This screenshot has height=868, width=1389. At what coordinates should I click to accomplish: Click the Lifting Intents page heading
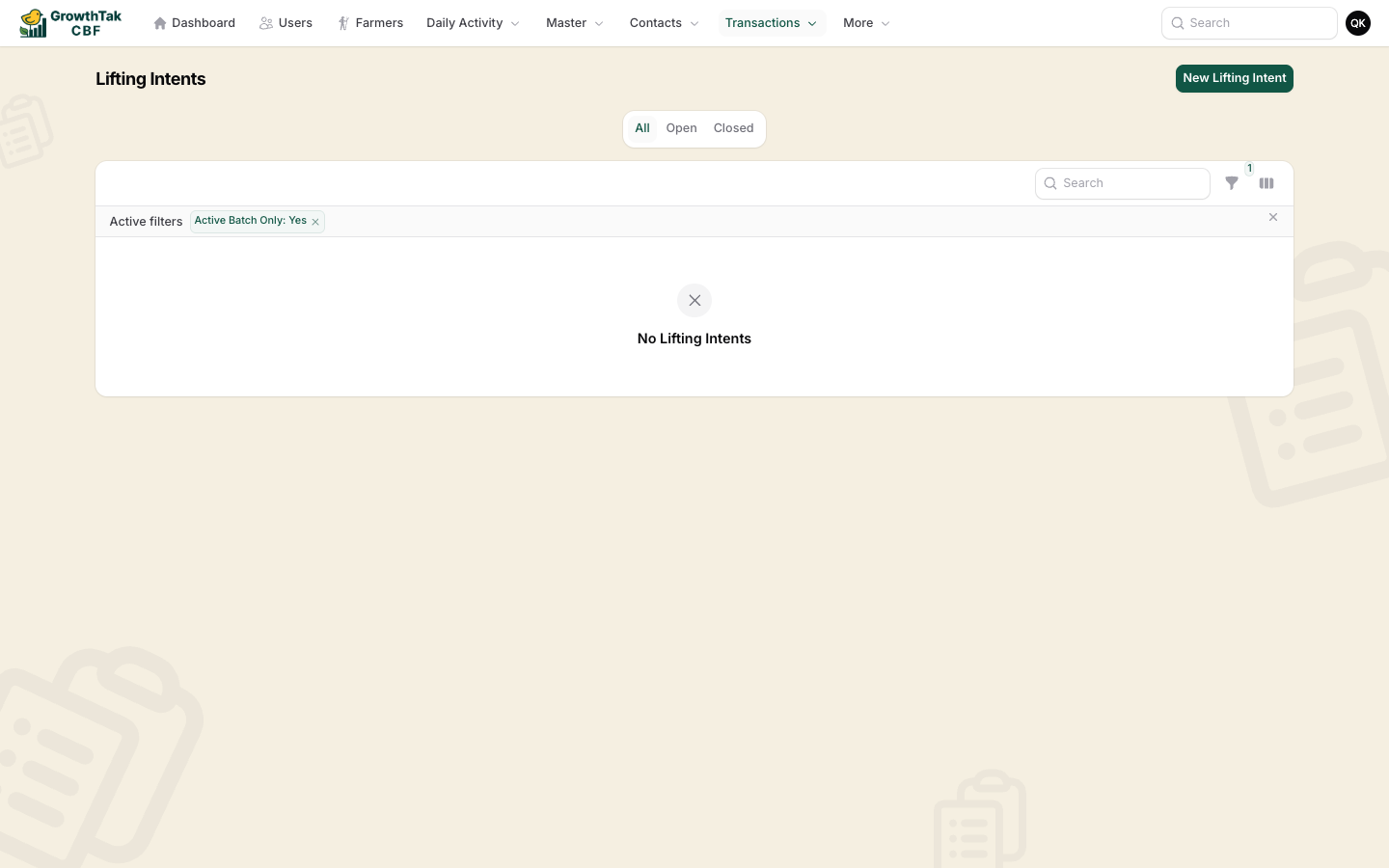(x=150, y=79)
